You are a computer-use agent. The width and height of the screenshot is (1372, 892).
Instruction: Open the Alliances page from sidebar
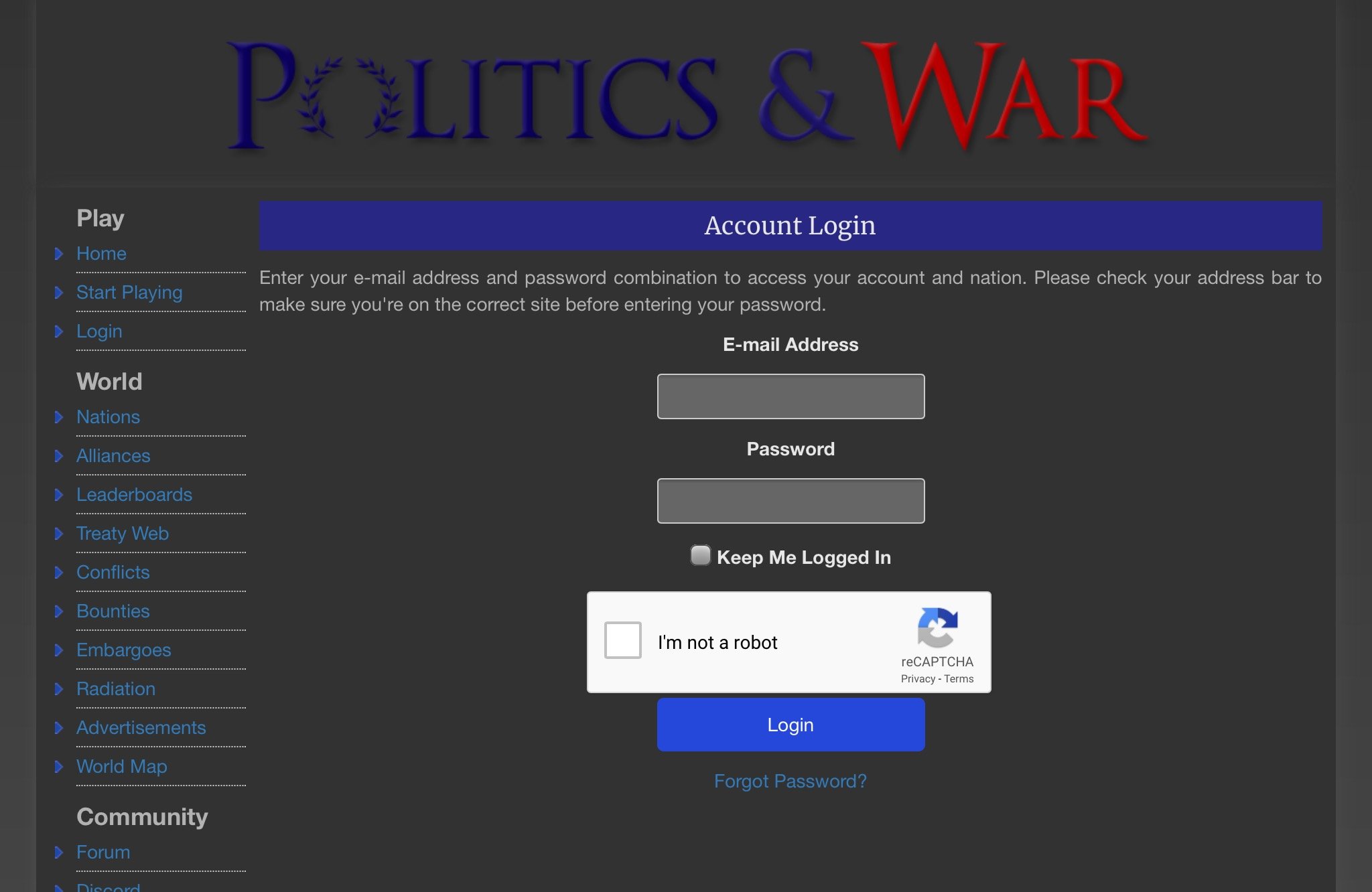point(113,456)
